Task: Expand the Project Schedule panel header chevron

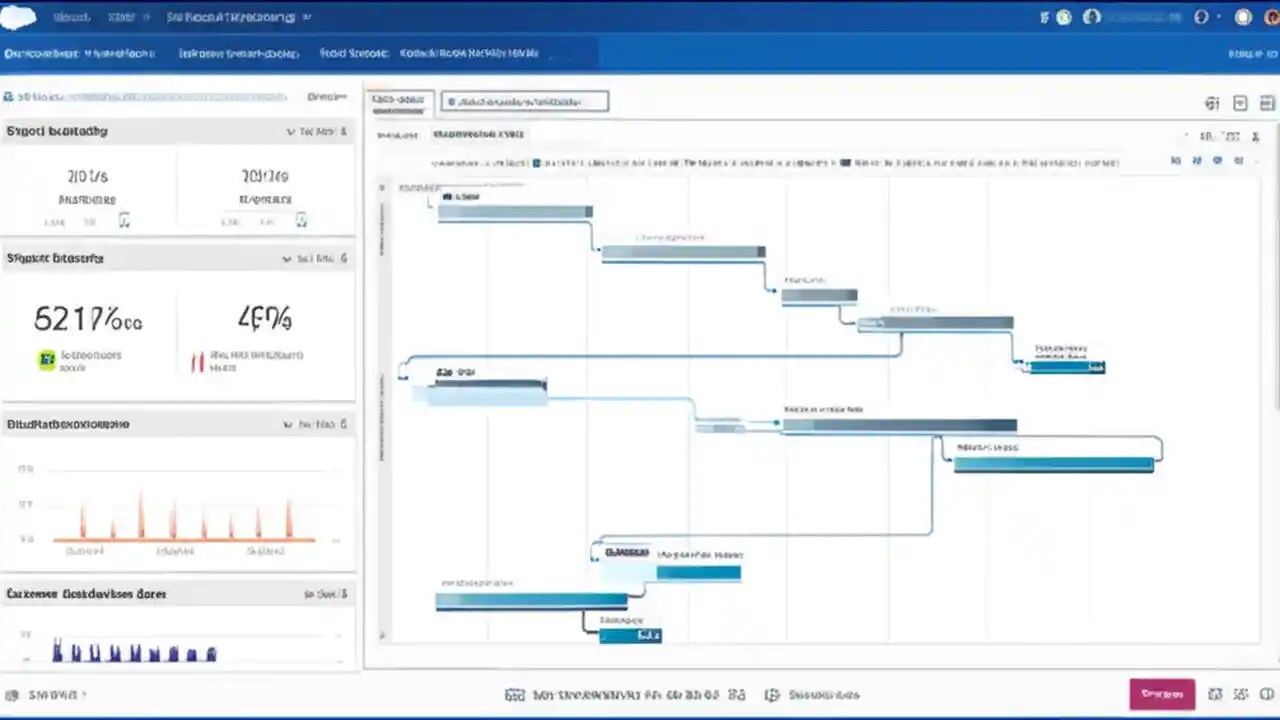Action: [289, 131]
